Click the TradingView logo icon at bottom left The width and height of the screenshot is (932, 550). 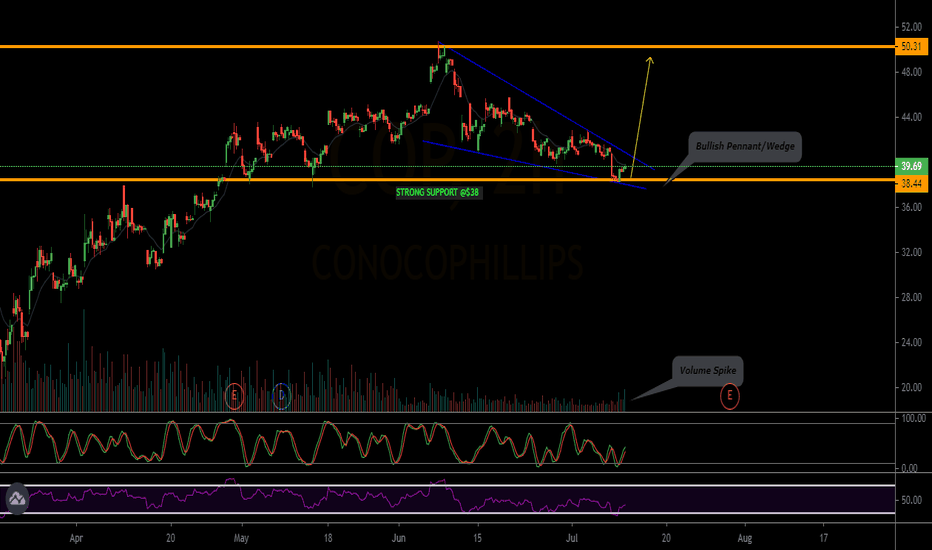click(17, 498)
